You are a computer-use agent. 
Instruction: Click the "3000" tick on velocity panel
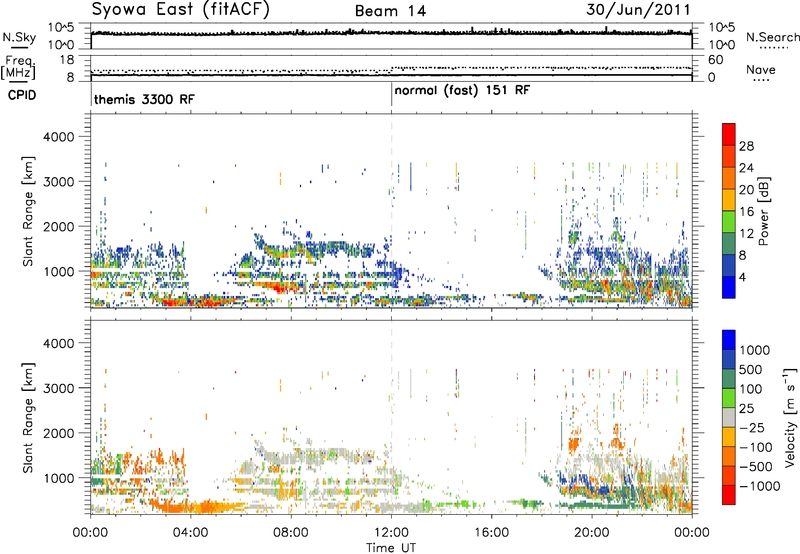click(58, 388)
